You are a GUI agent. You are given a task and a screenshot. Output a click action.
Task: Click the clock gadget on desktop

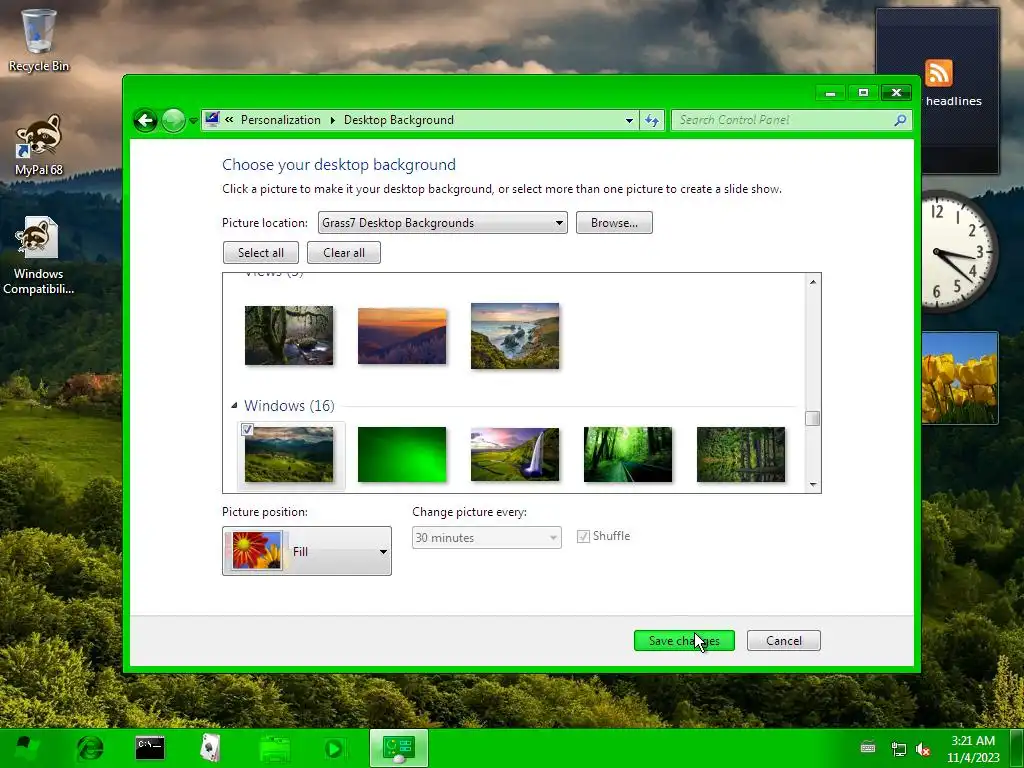click(x=959, y=251)
